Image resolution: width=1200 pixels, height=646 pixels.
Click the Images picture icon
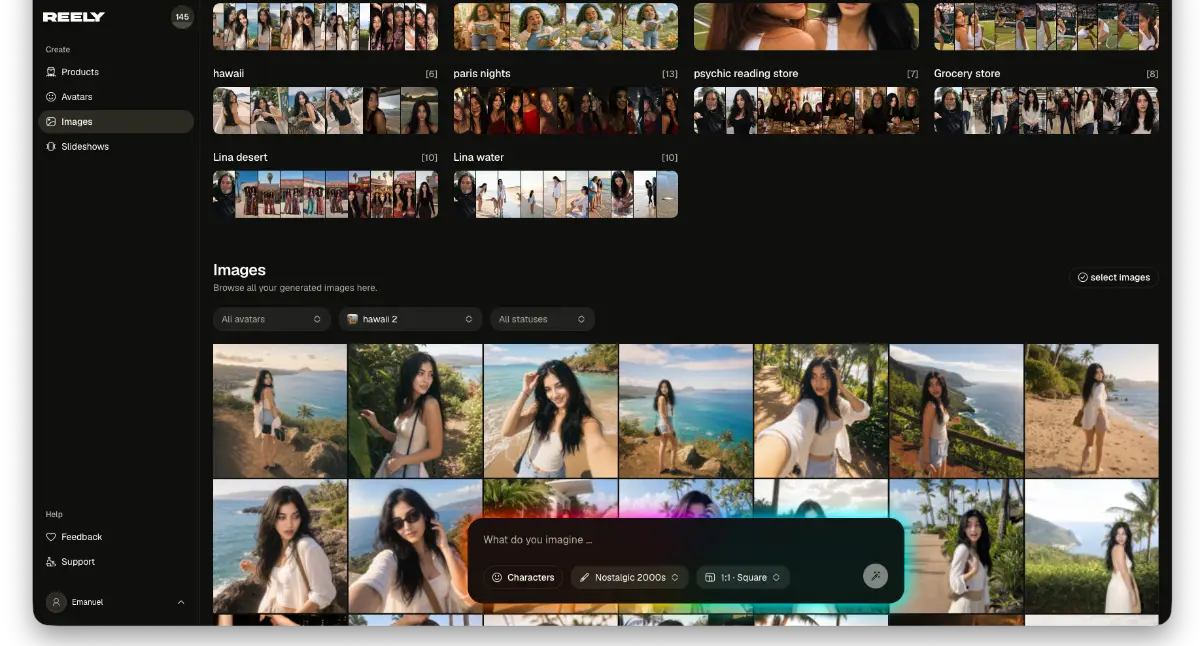pyautogui.click(x=51, y=122)
